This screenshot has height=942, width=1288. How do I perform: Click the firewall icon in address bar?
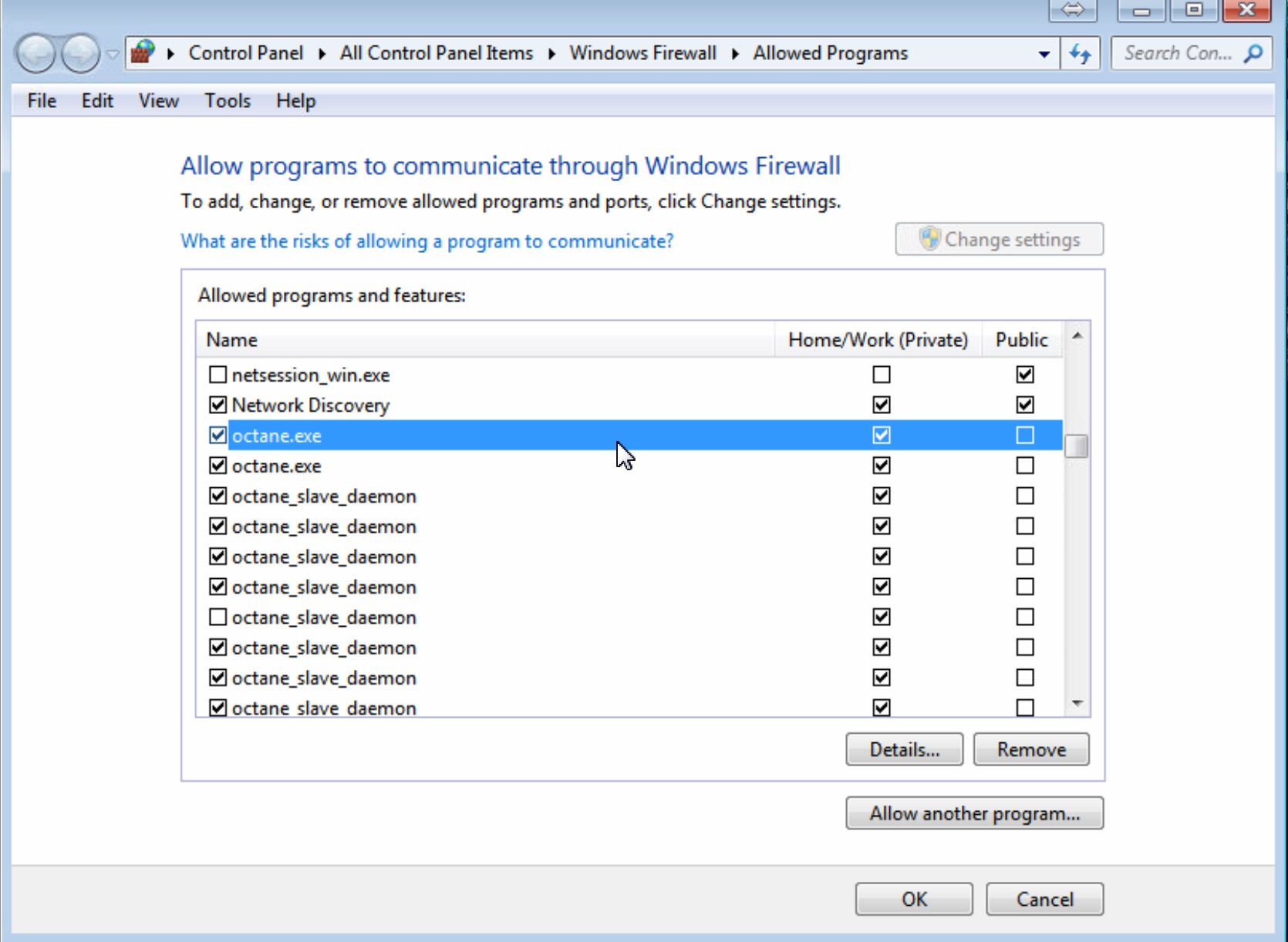coord(143,52)
